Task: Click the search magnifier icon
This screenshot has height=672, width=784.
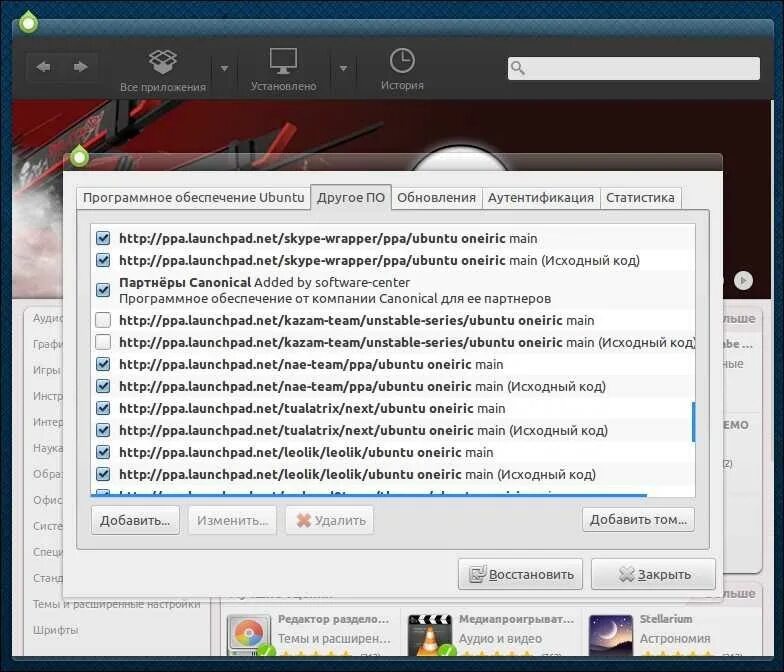Action: click(518, 68)
